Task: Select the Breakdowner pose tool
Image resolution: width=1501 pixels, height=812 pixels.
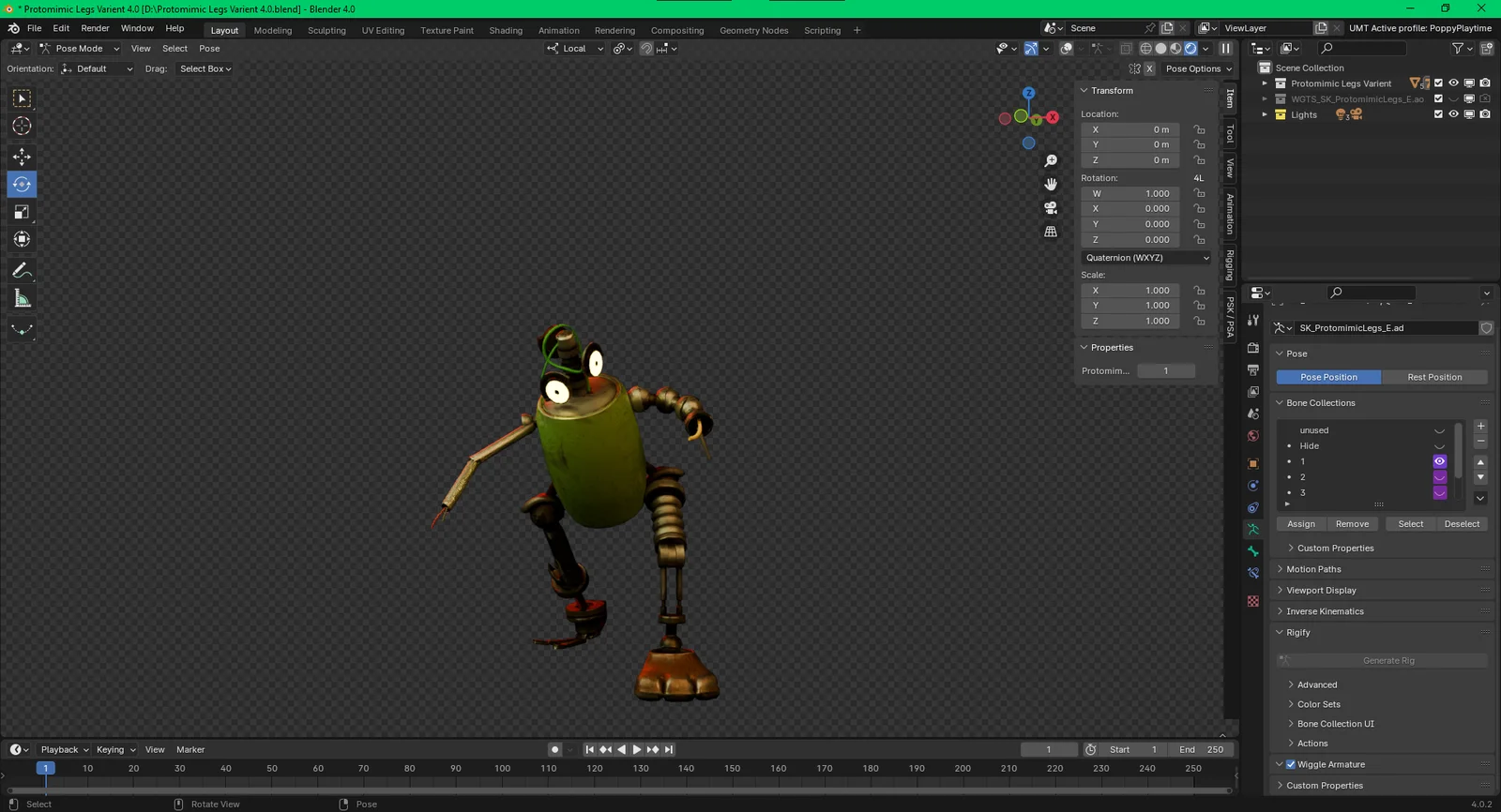Action: click(x=22, y=329)
